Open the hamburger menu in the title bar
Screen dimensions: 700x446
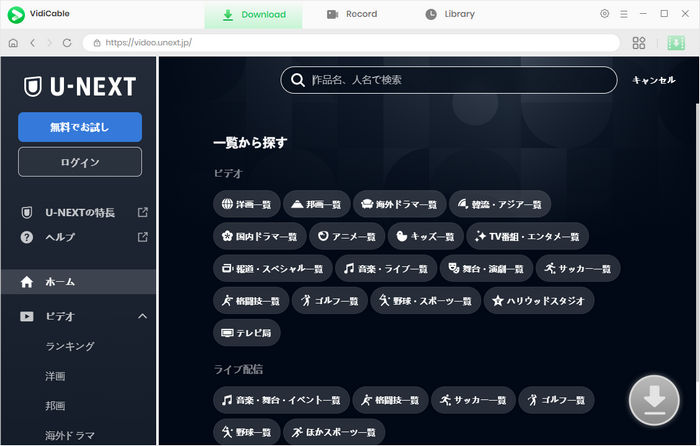[624, 14]
